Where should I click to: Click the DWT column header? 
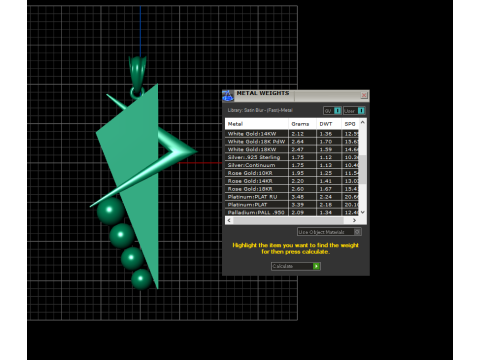[x=329, y=124]
